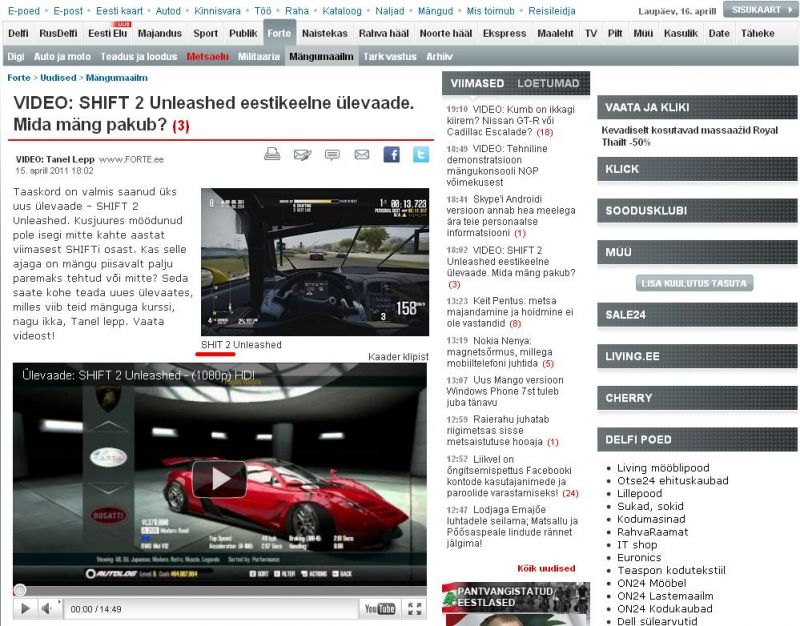The image size is (800, 626).
Task: Click the Uudised breadcrumb link
Action: point(58,78)
